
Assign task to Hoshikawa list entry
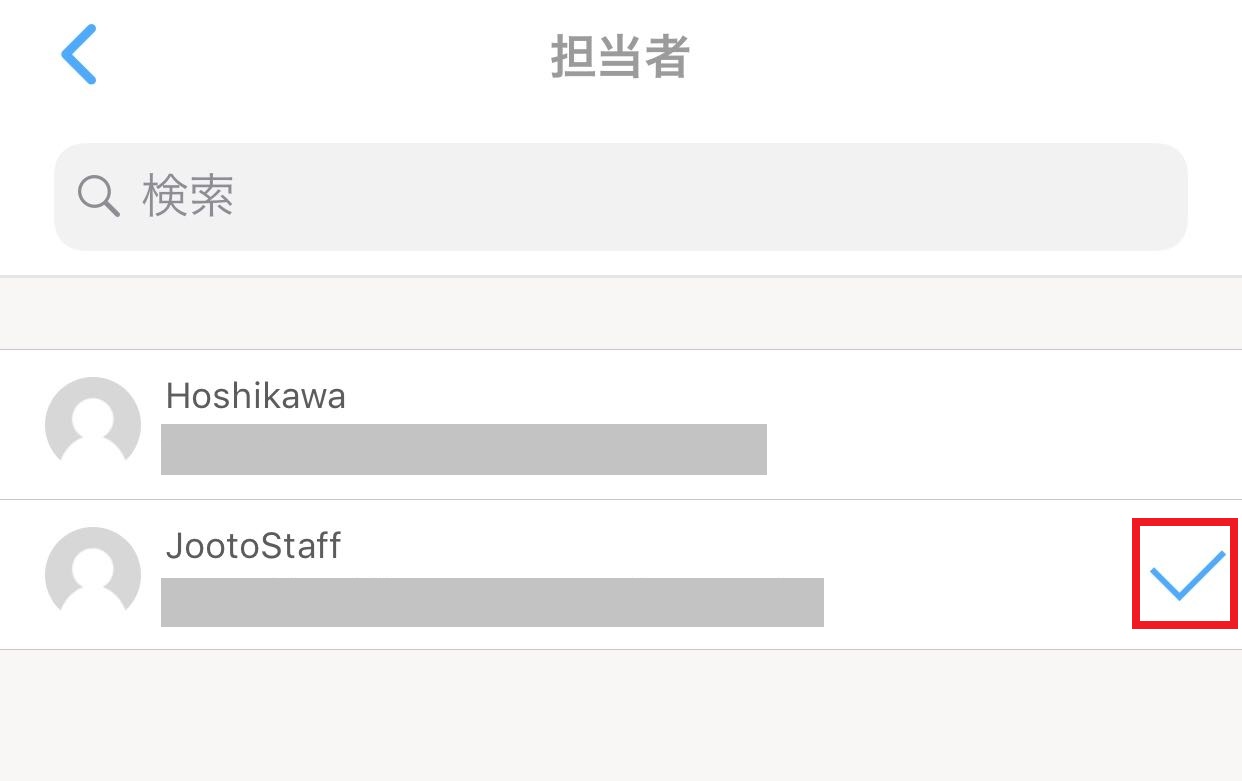[620, 424]
